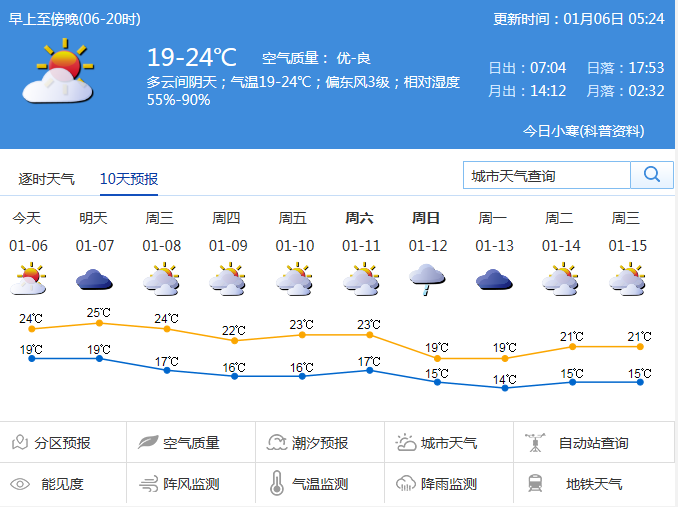
Task: Click the search magnifier icon
Action: coord(651,175)
